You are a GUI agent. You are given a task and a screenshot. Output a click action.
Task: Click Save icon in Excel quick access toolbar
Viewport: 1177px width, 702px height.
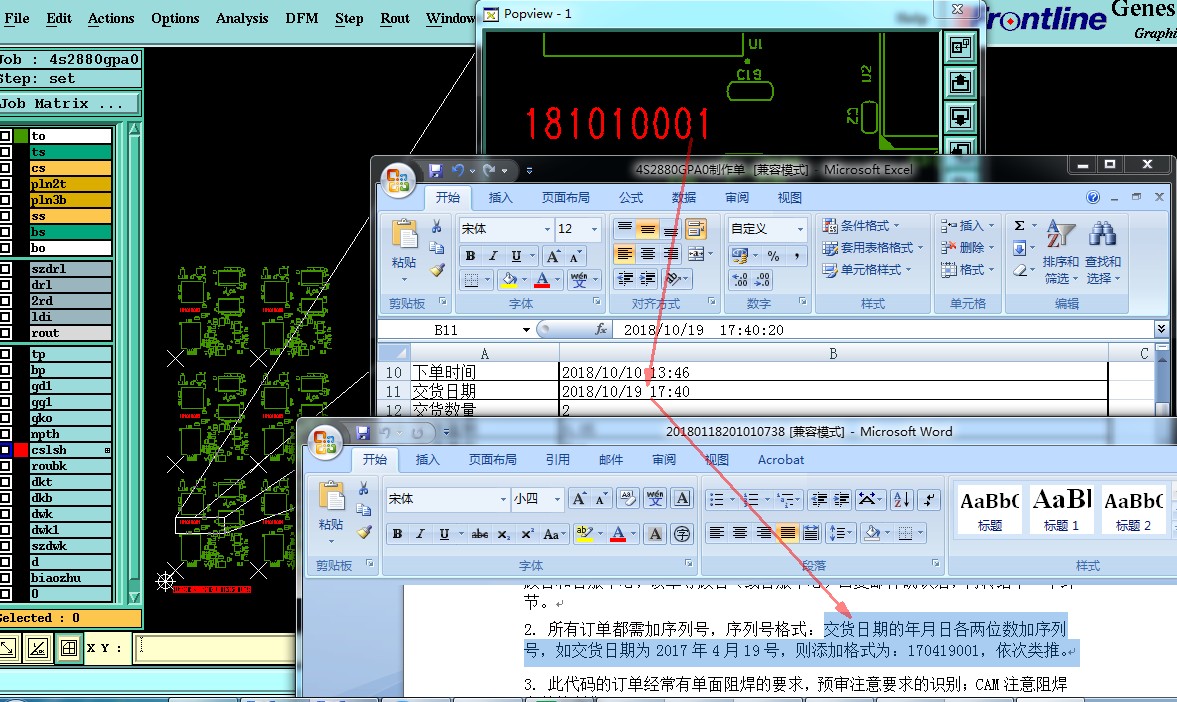[435, 171]
